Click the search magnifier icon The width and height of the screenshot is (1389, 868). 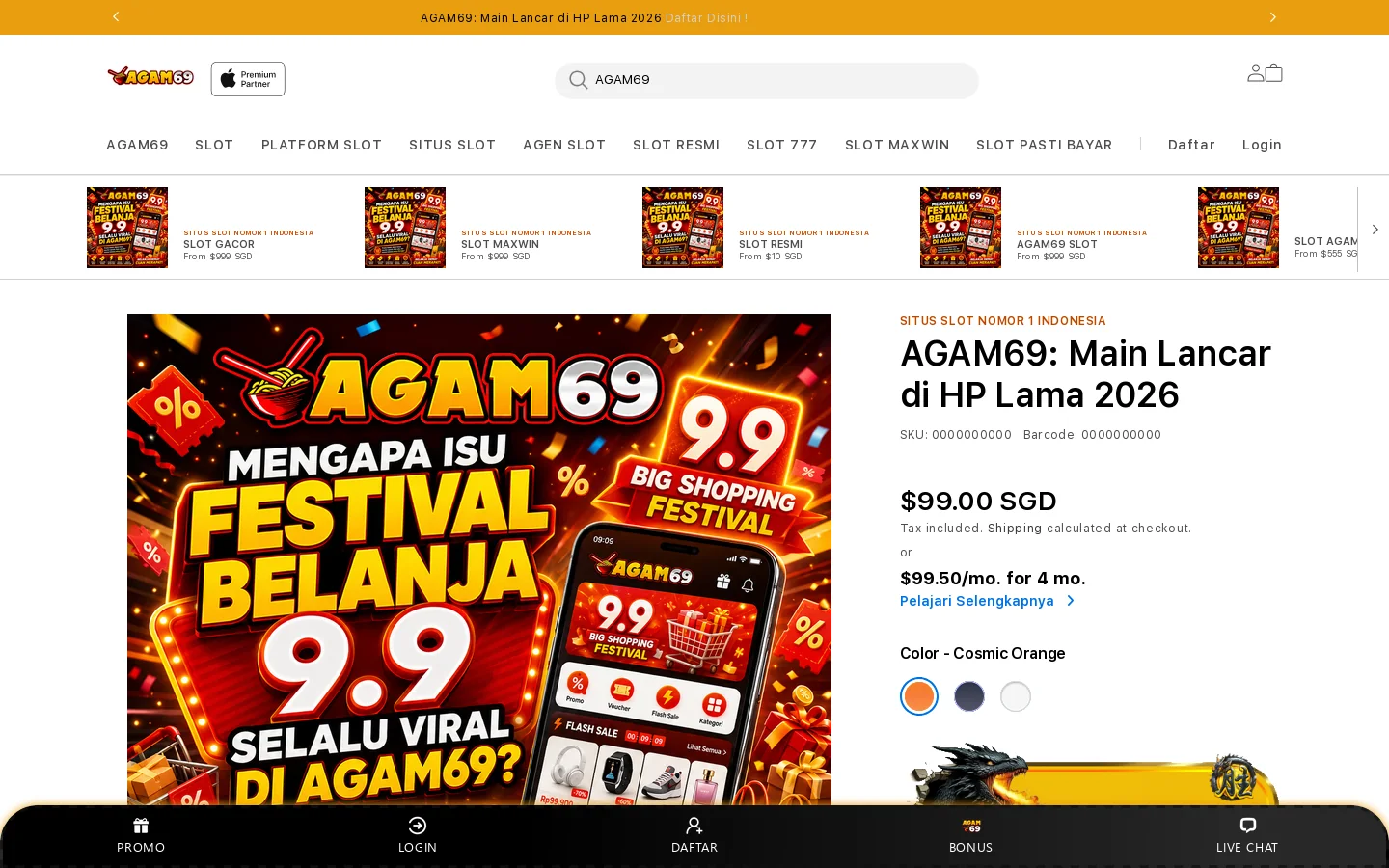(578, 80)
